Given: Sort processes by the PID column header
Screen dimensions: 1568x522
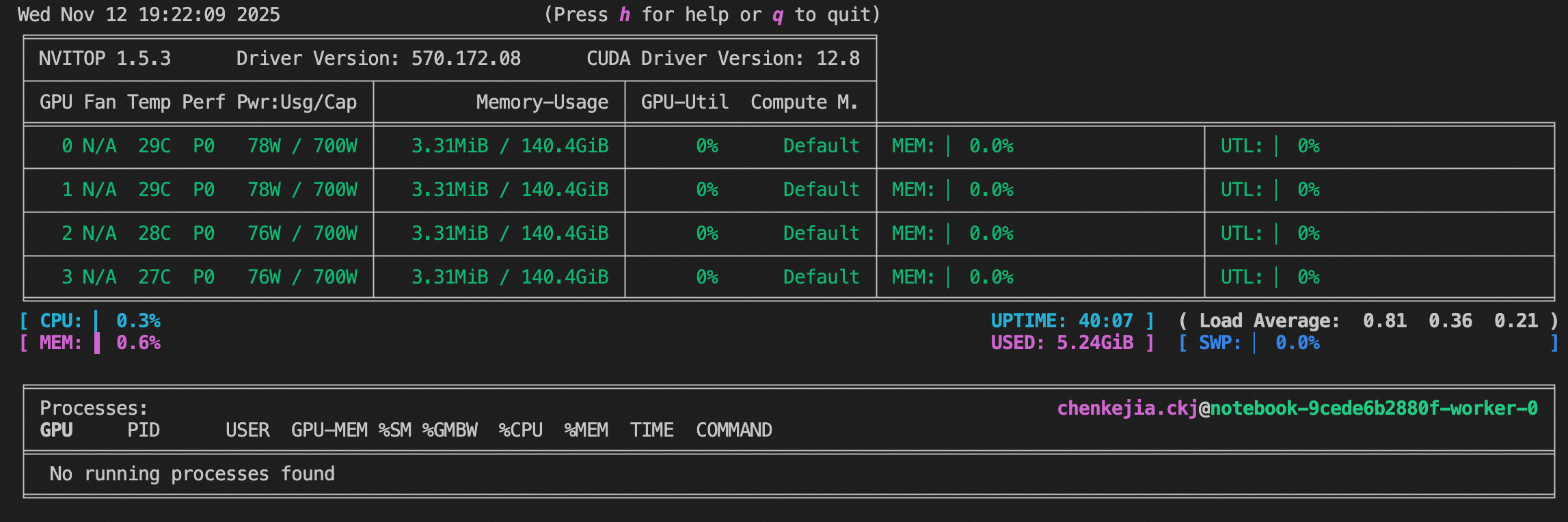Looking at the screenshot, I should click(x=144, y=430).
